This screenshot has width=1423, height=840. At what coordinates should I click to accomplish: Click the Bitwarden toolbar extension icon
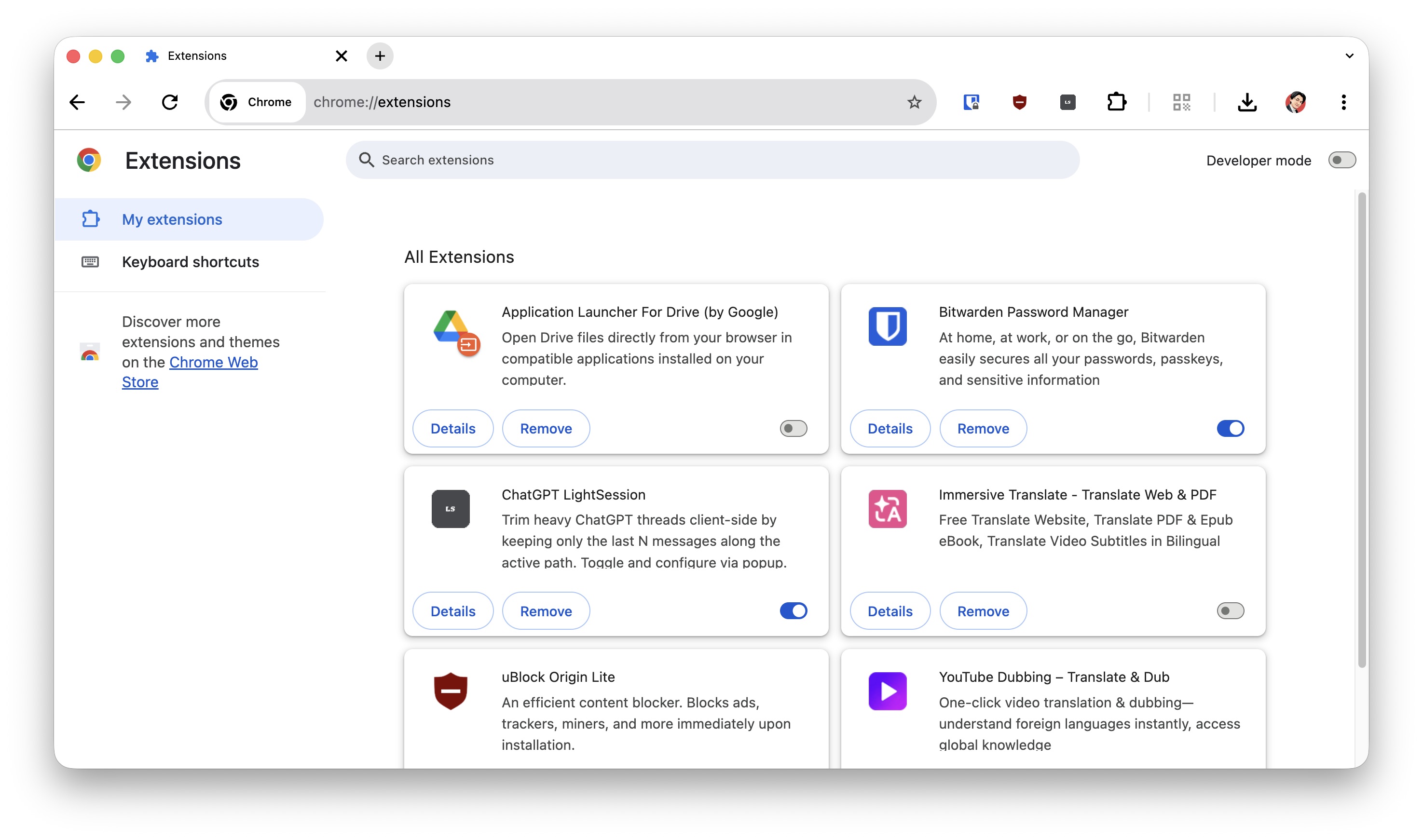971,102
